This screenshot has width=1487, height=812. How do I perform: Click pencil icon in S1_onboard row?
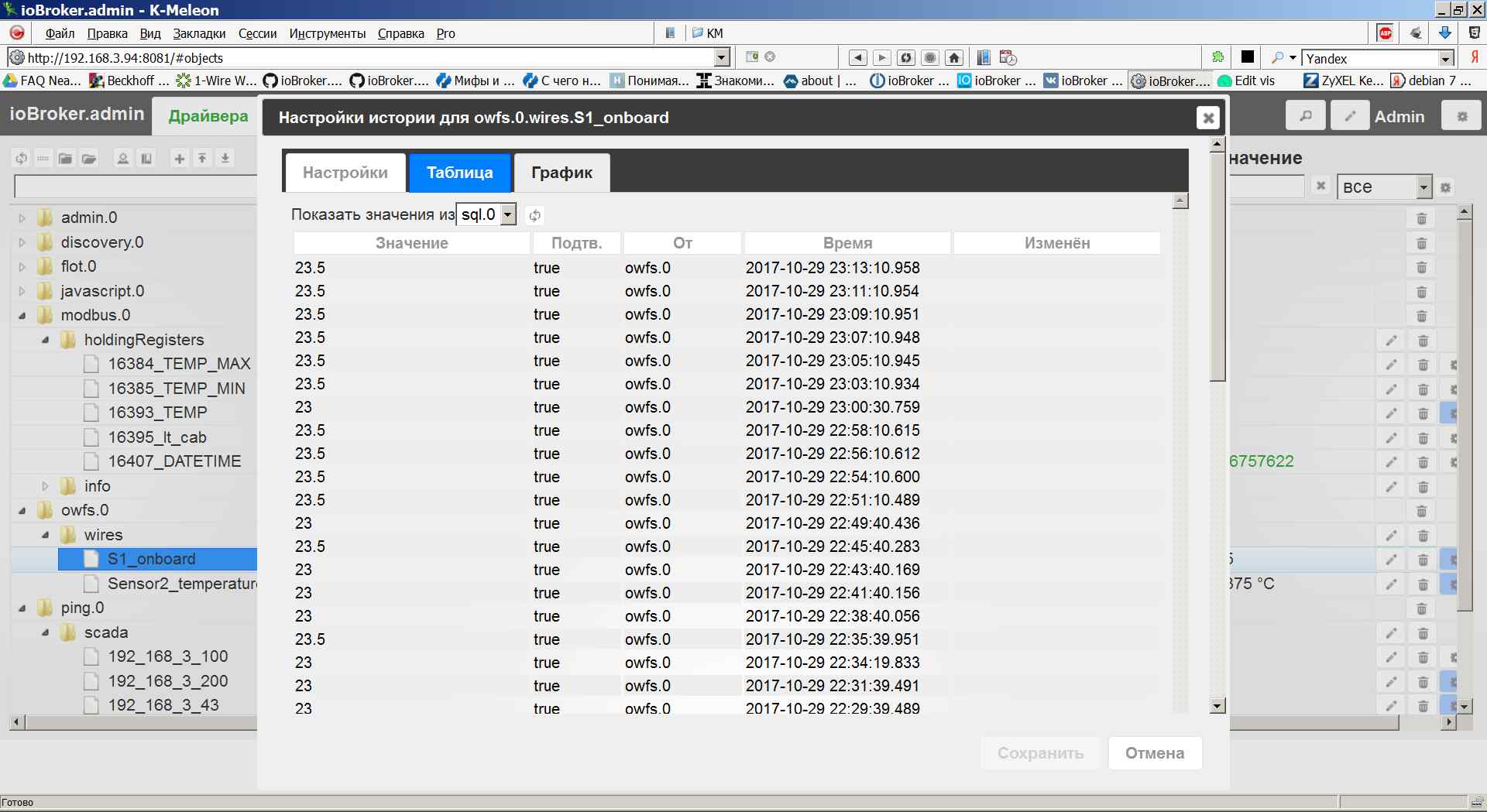pyautogui.click(x=1392, y=560)
